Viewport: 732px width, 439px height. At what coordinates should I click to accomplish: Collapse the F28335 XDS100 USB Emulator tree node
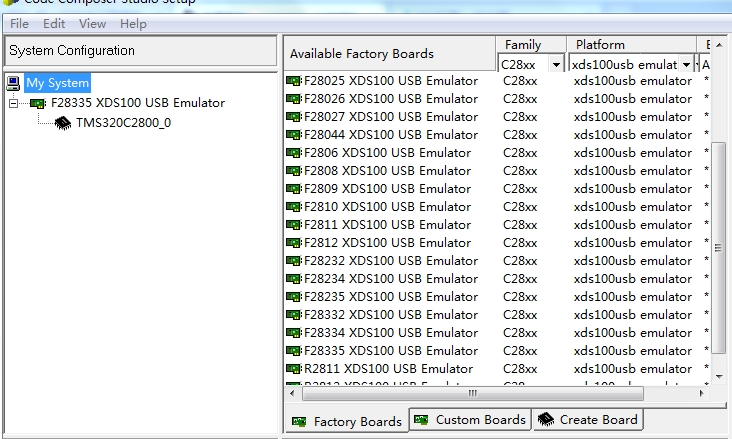click(x=14, y=103)
